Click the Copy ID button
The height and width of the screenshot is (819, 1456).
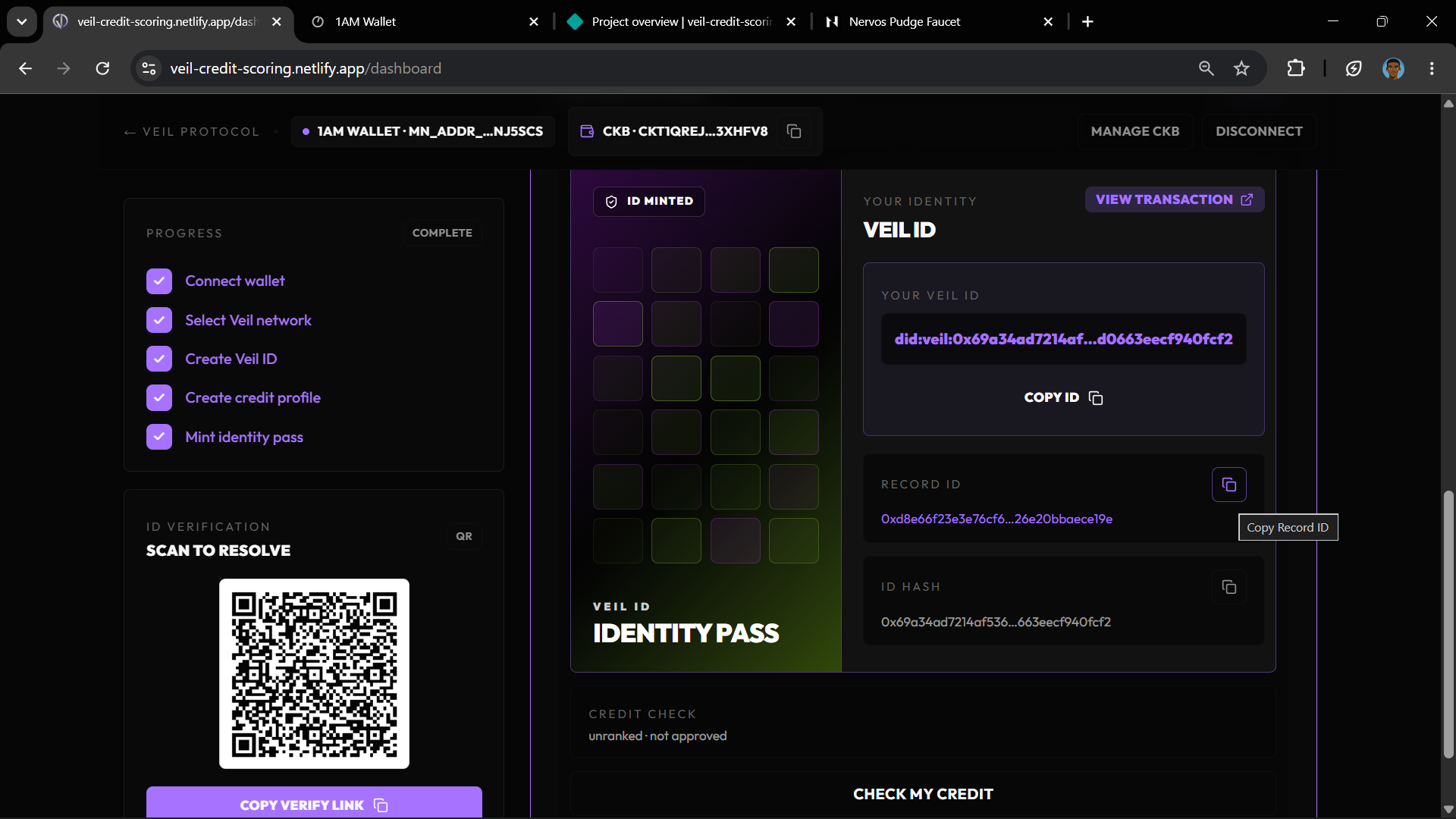click(1063, 397)
